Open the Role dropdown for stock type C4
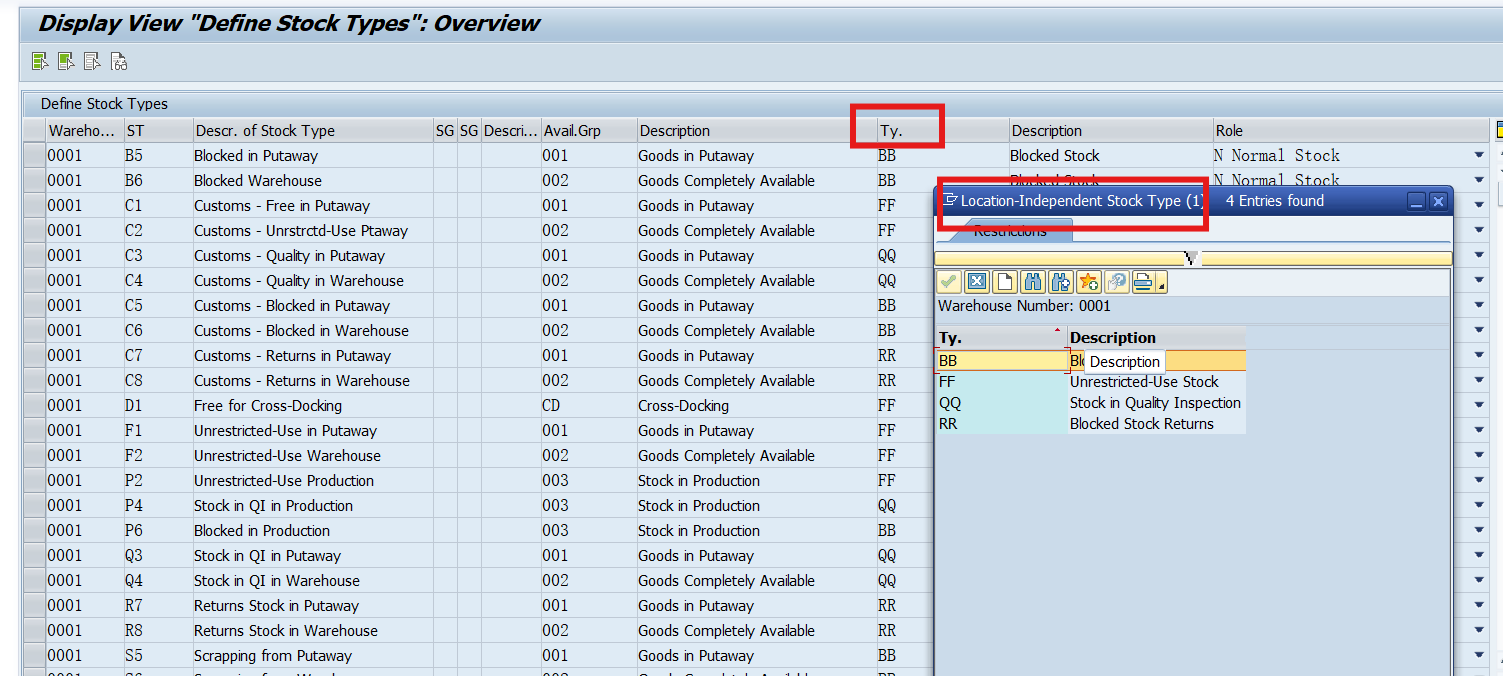Image resolution: width=1503 pixels, height=676 pixels. click(x=1479, y=280)
